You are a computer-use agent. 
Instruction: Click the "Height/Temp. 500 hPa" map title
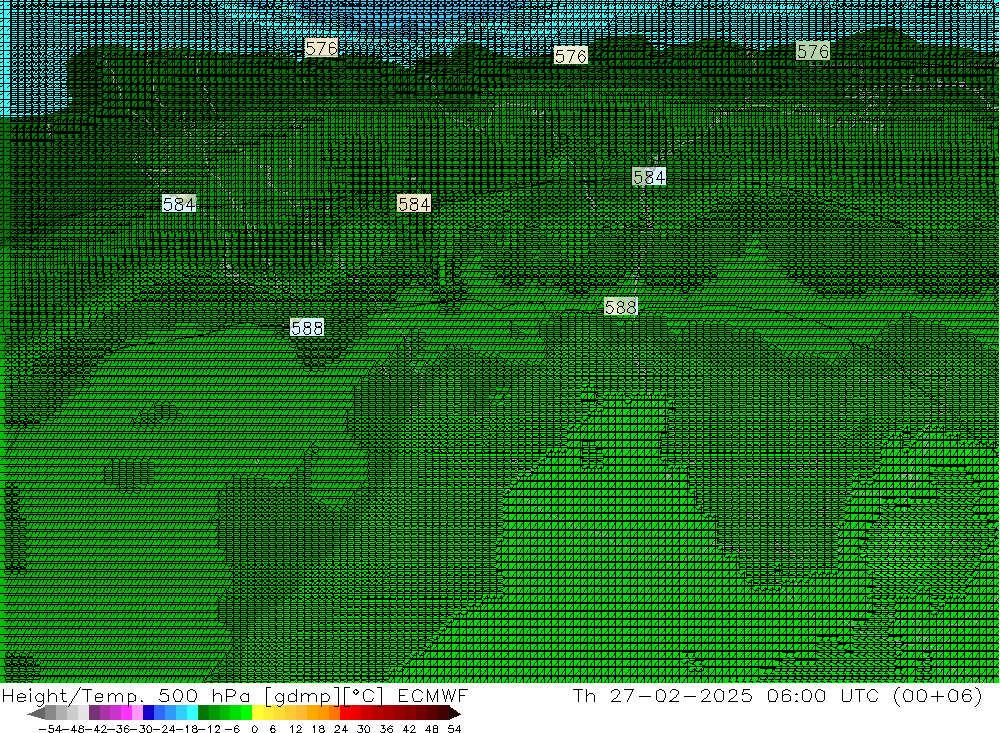pyautogui.click(x=126, y=696)
